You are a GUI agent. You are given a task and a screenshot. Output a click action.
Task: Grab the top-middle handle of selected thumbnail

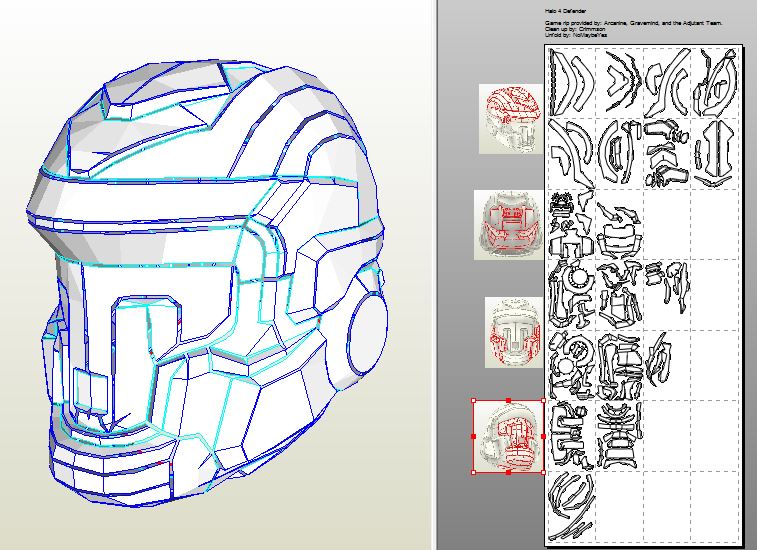pyautogui.click(x=508, y=401)
